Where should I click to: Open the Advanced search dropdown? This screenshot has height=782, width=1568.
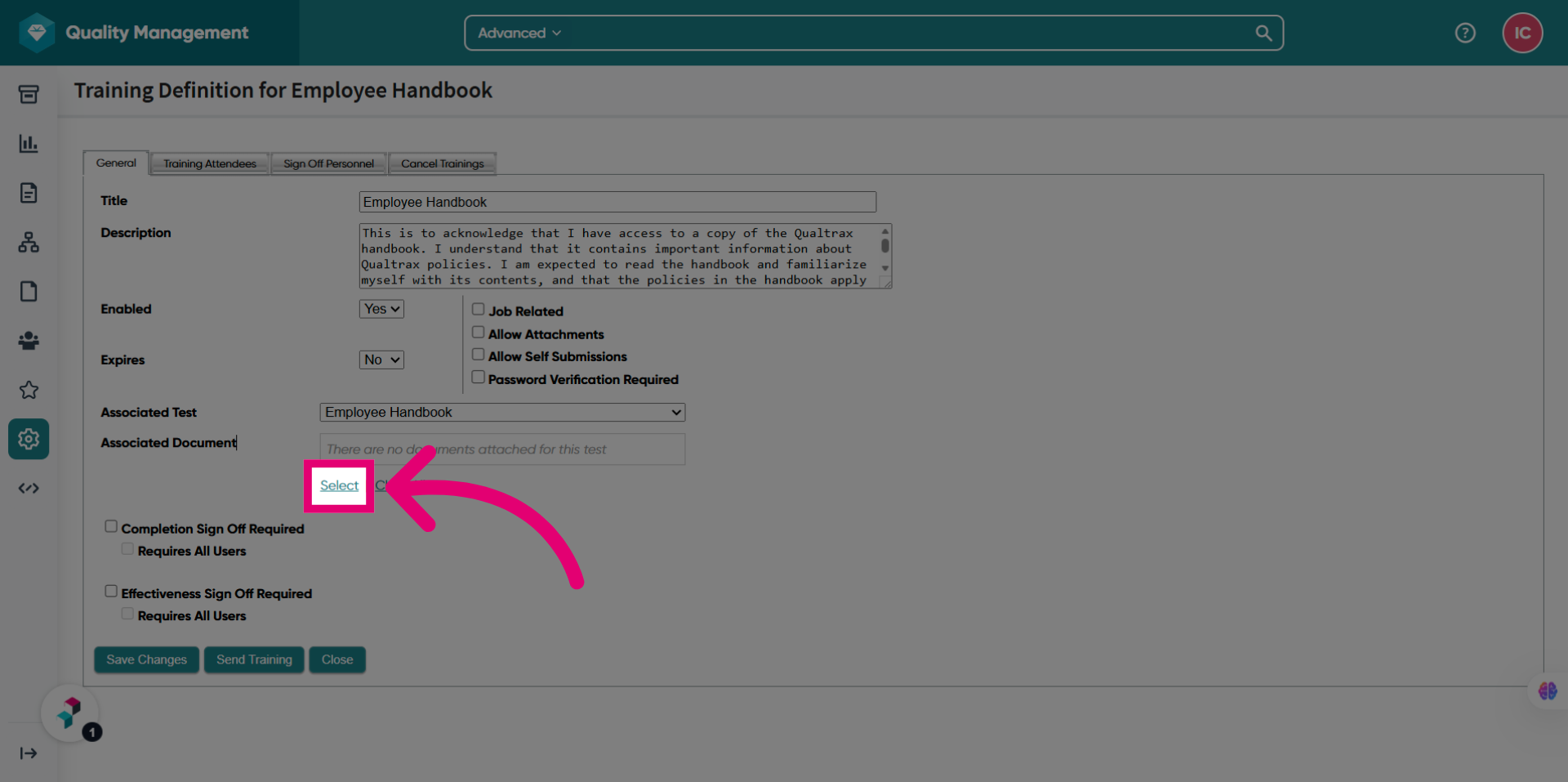pos(519,33)
